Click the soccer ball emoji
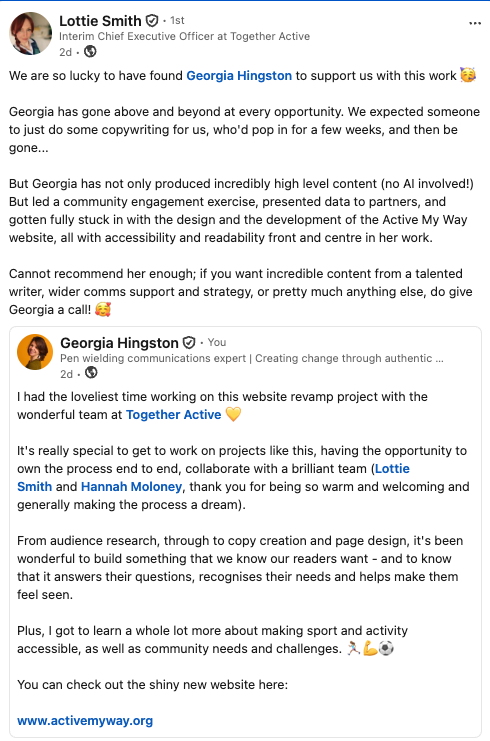The image size is (490, 741). pyautogui.click(x=387, y=648)
